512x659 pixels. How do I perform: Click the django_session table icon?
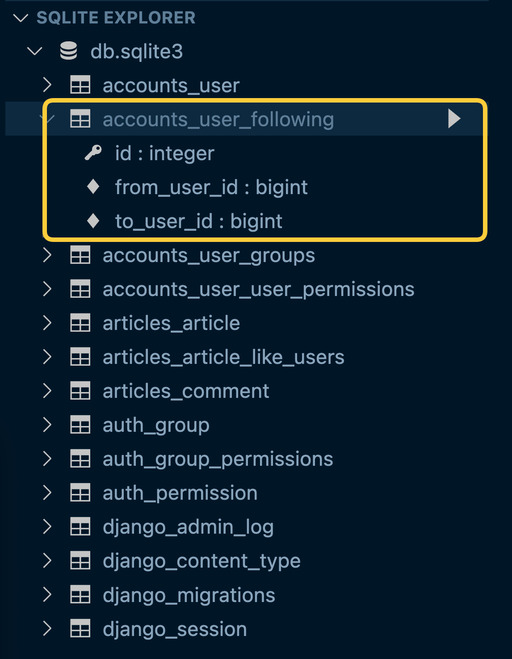coord(80,629)
